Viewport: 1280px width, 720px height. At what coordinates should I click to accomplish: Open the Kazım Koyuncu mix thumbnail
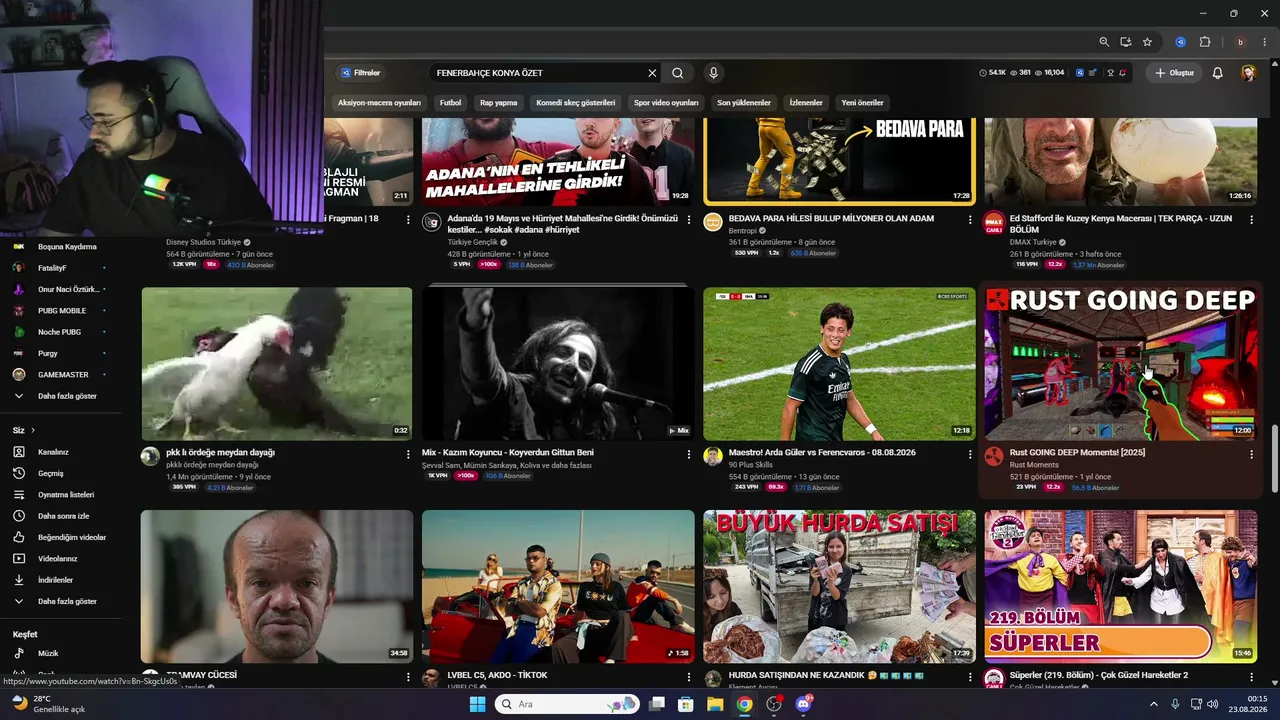point(558,364)
